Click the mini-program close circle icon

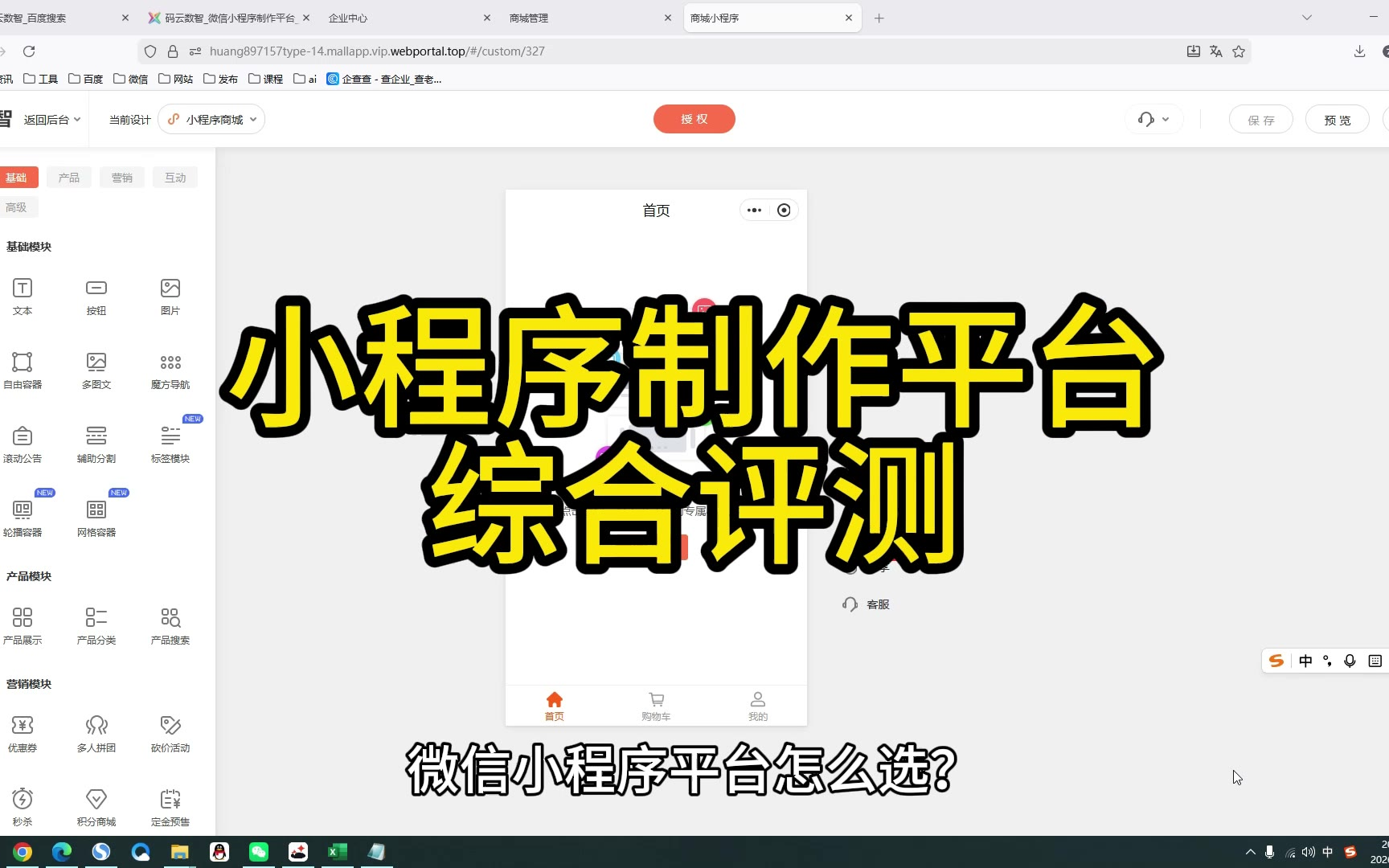(784, 211)
